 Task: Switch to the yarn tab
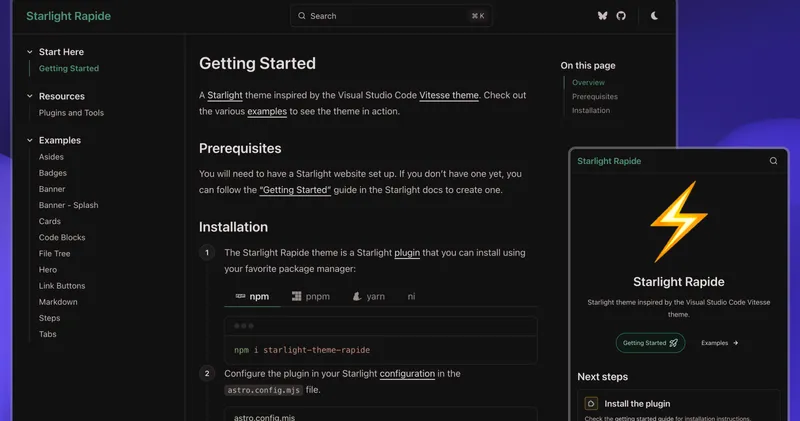click(368, 296)
